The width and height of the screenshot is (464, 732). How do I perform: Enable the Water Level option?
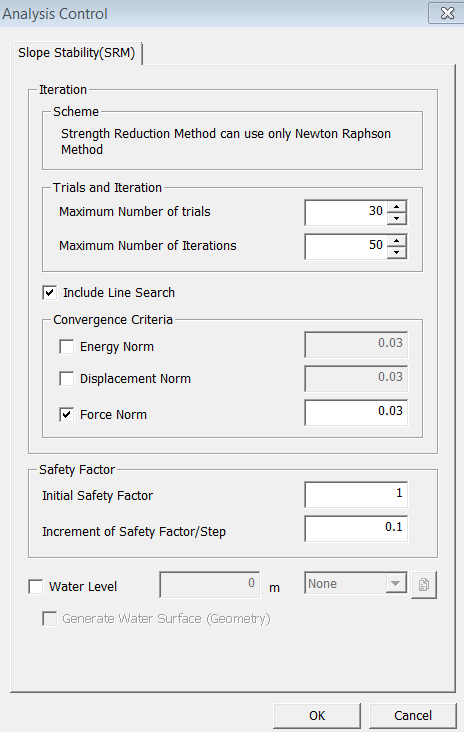coord(36,586)
